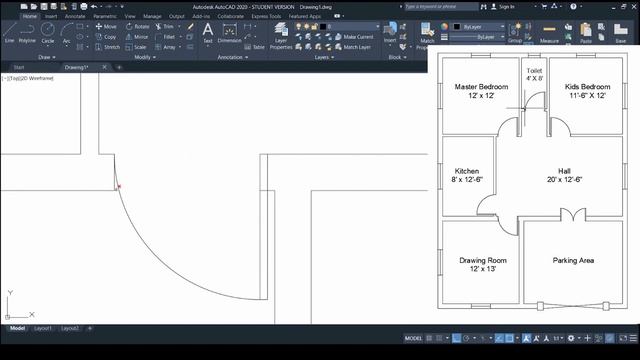Click Sign In
The image size is (640, 360).
click(x=503, y=7)
